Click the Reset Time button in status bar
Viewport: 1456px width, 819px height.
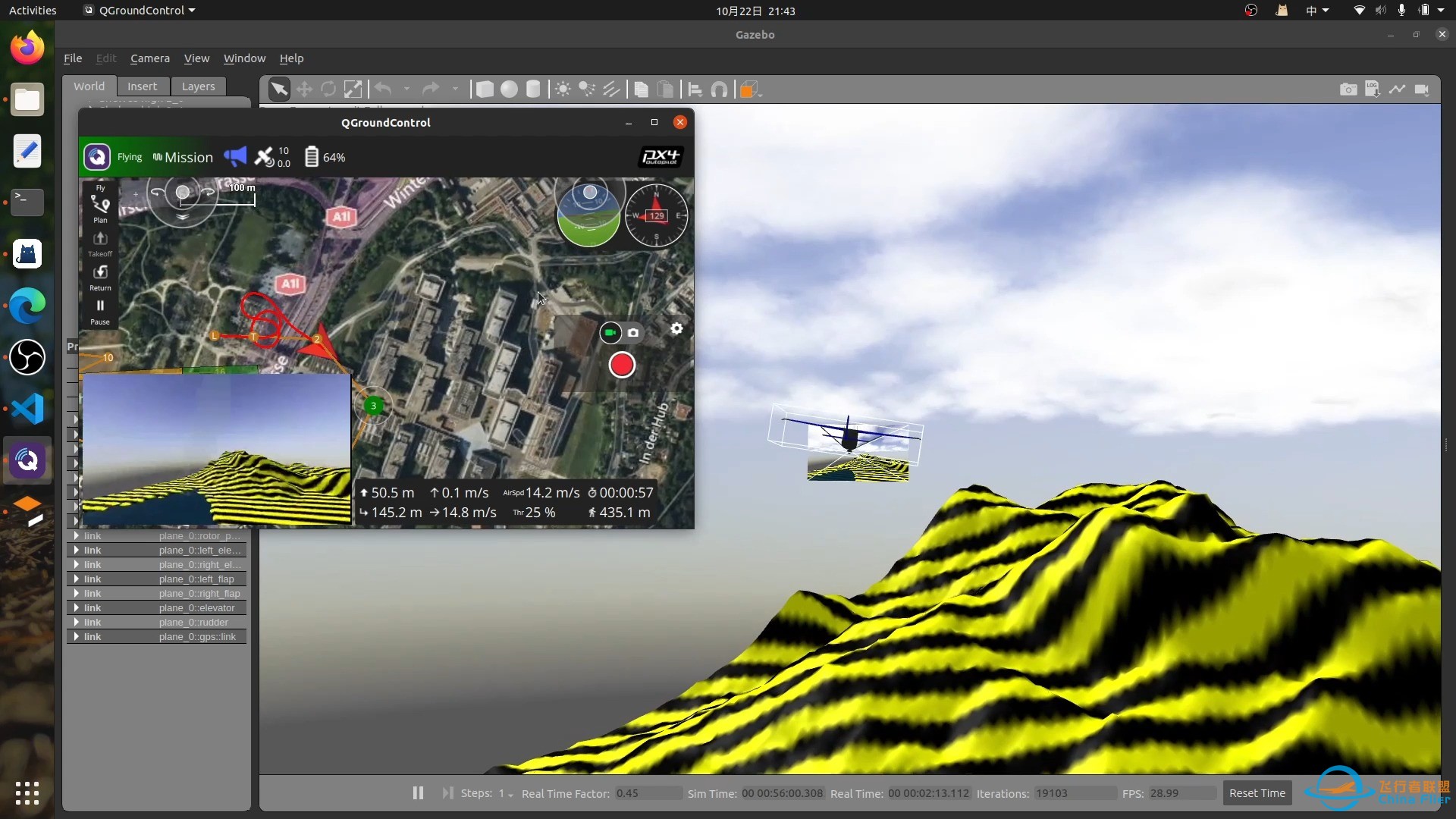pos(1257,792)
